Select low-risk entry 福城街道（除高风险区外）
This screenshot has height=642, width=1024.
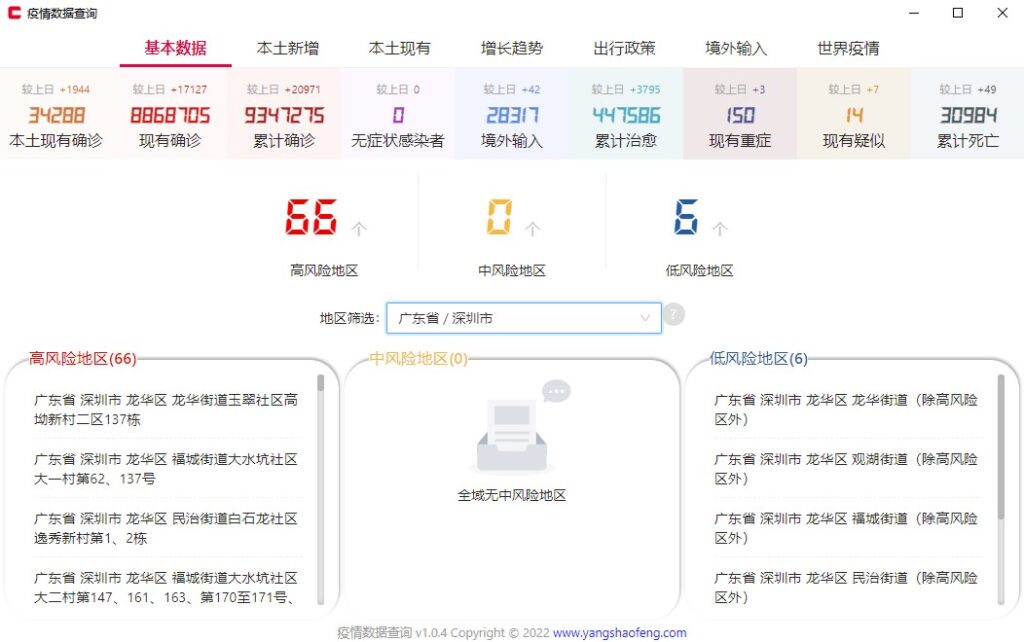pyautogui.click(x=846, y=528)
